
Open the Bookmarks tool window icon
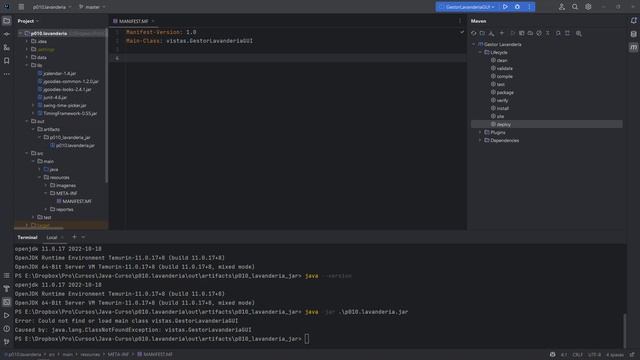tap(7, 61)
